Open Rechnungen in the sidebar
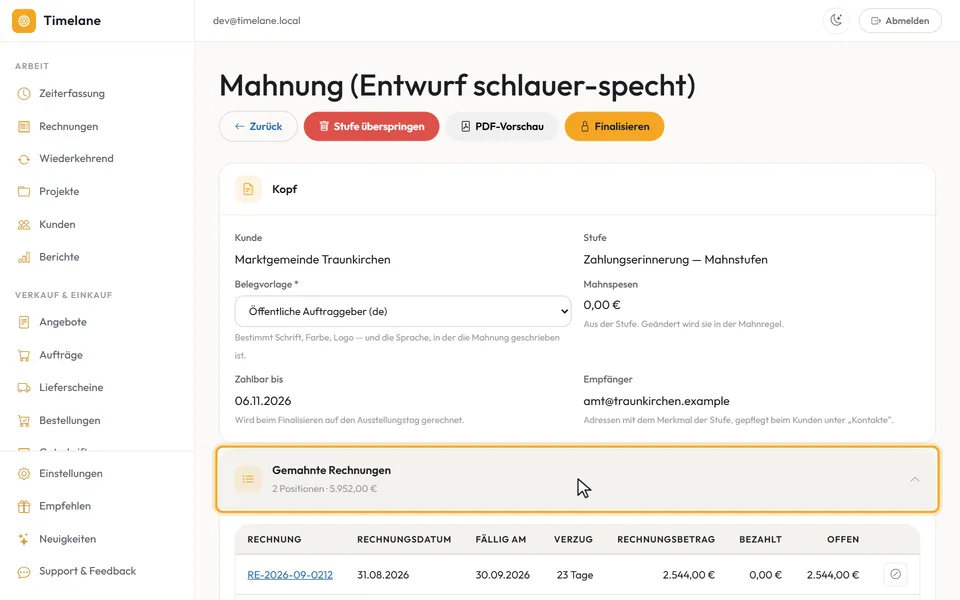 (69, 127)
